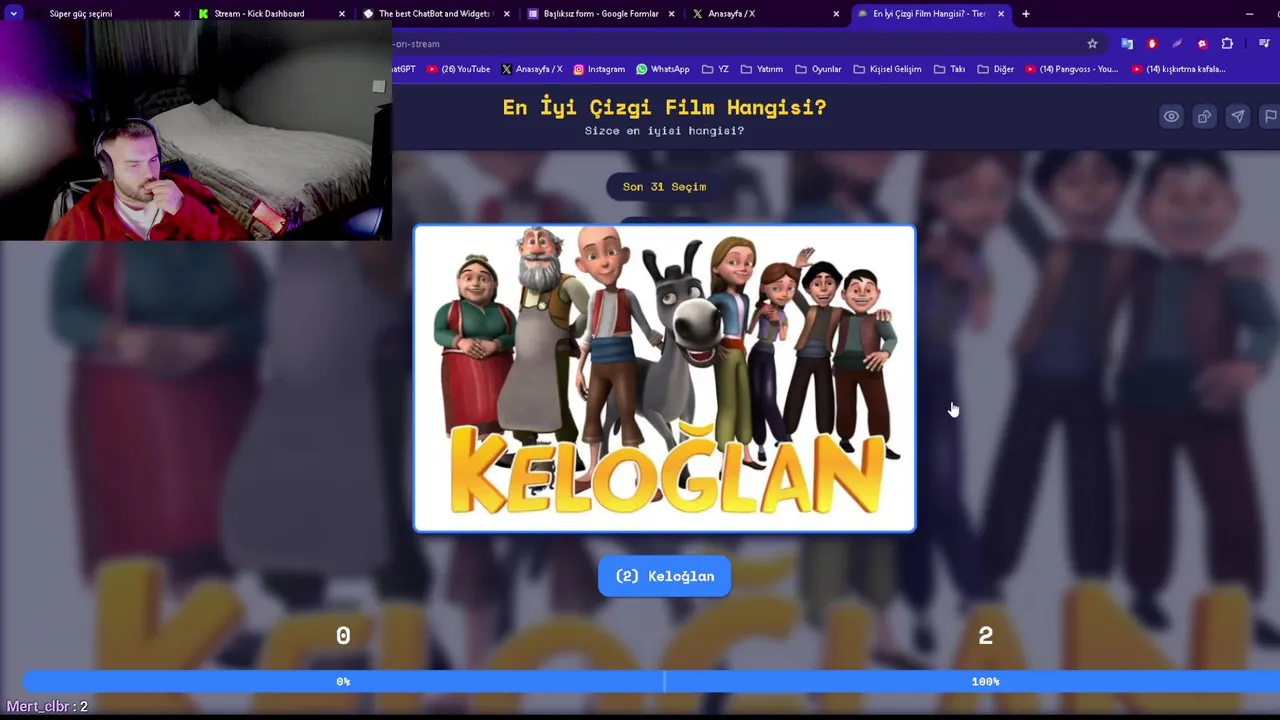Click the red ad blocker extension icon

[1152, 43]
